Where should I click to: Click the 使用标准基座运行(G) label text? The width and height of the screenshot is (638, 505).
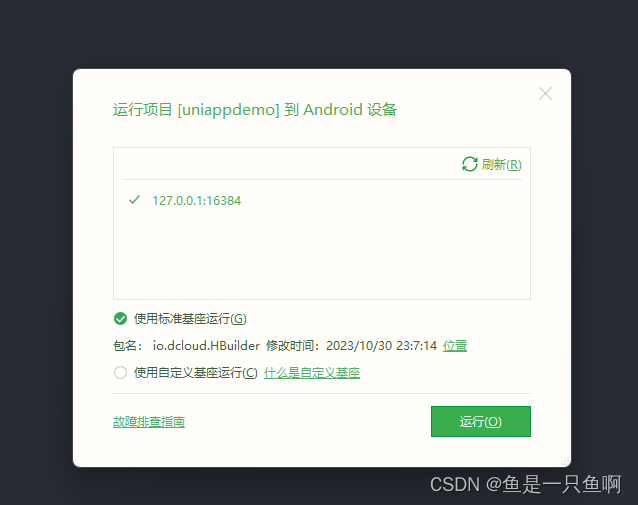(x=190, y=319)
